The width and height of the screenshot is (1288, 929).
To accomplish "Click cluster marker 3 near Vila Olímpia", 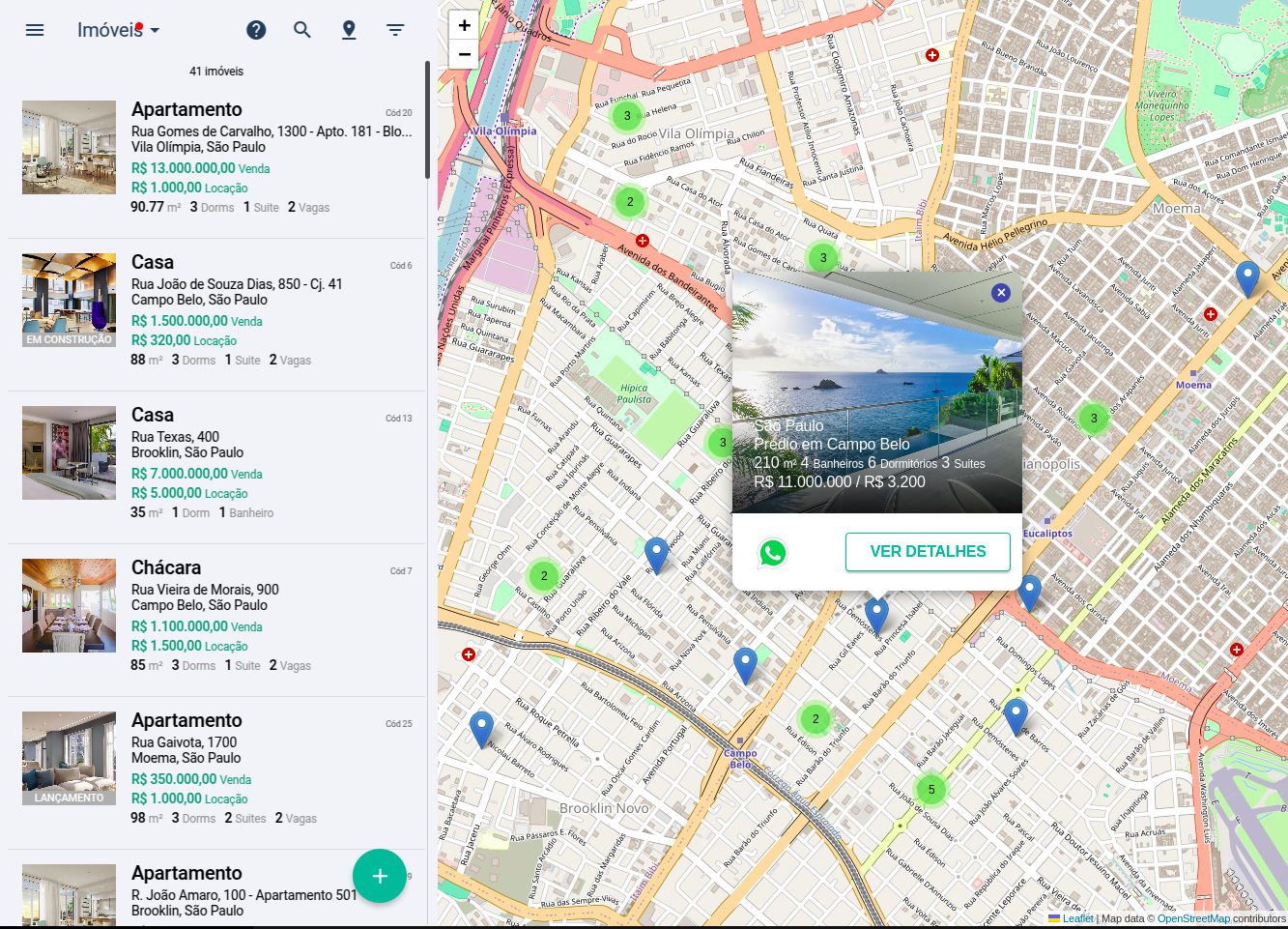I will click(627, 116).
